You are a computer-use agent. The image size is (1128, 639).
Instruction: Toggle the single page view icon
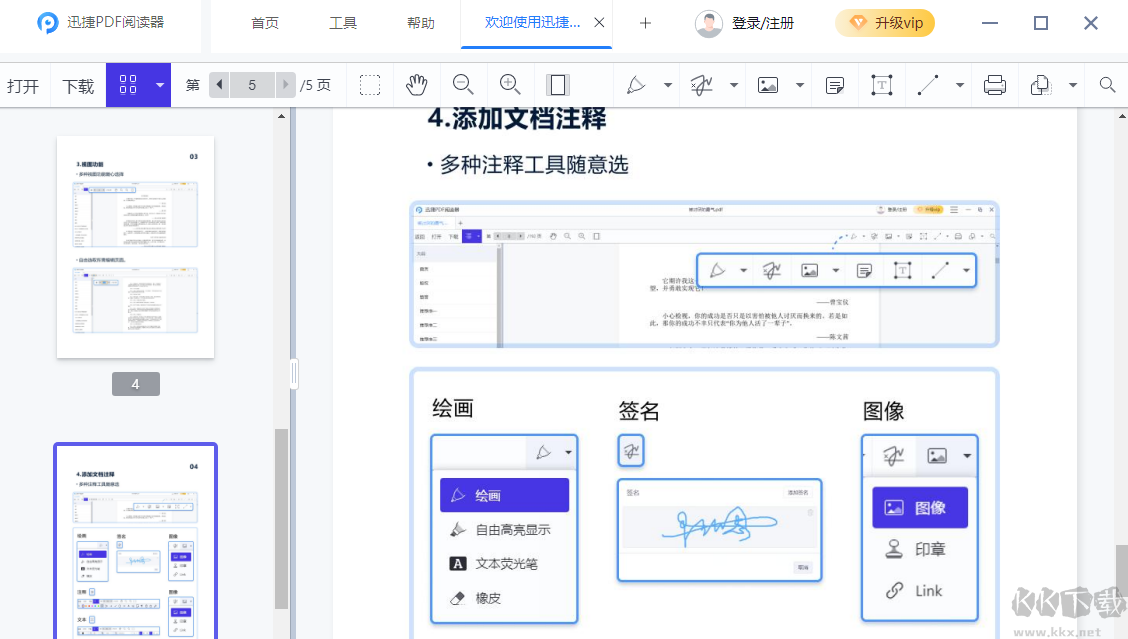(x=557, y=85)
